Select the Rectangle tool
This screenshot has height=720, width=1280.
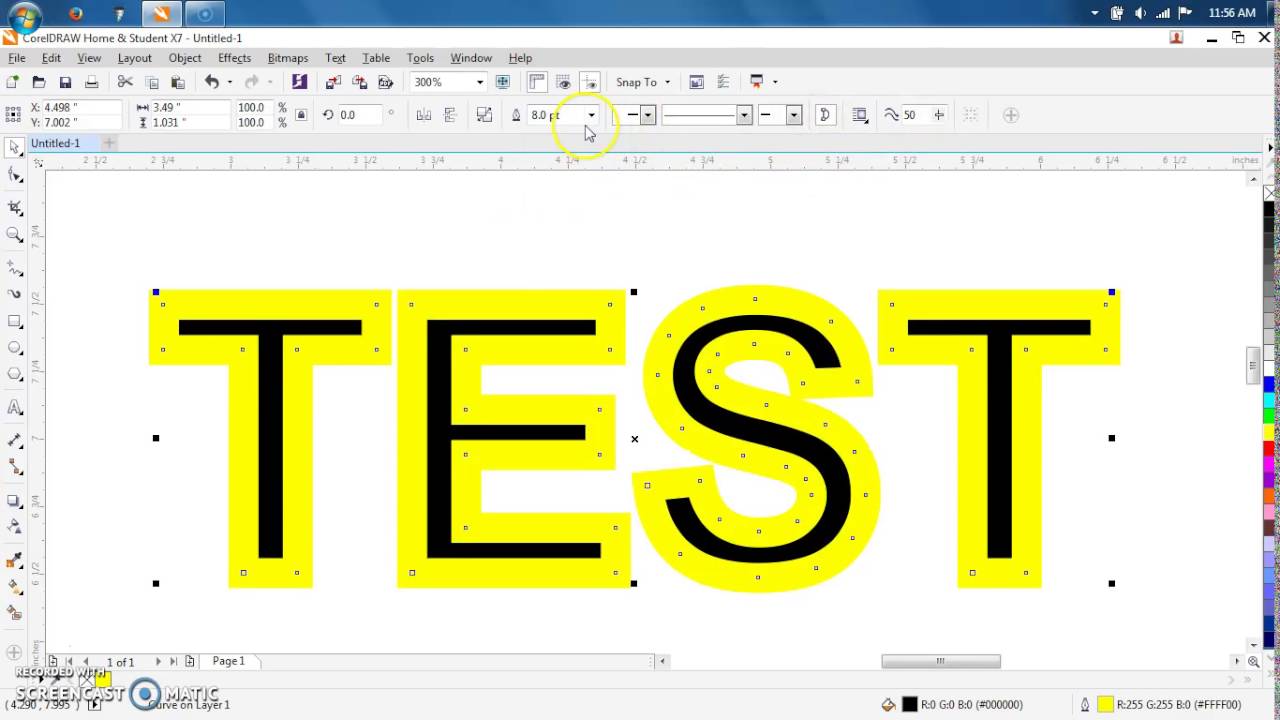(14, 322)
